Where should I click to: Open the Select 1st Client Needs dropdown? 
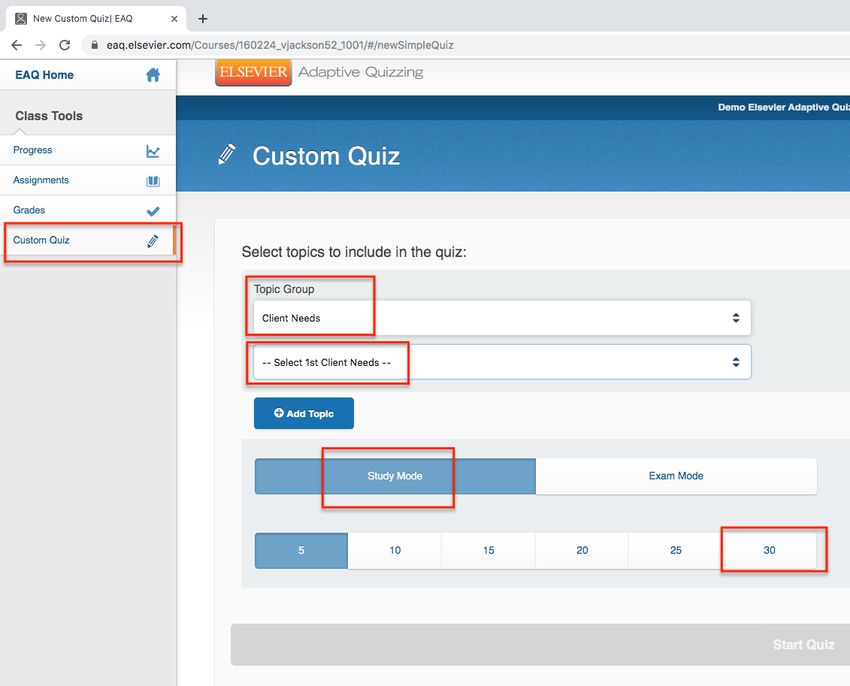point(502,362)
